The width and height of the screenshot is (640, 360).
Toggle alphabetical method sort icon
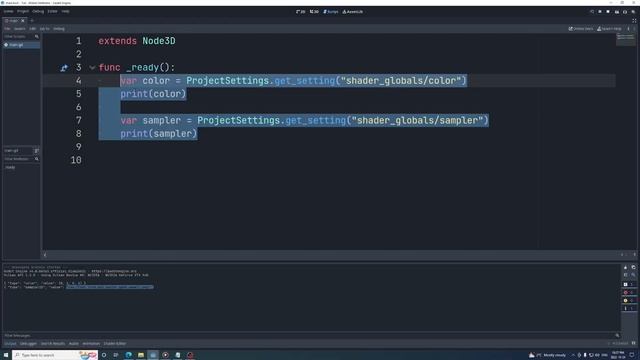coord(36,151)
